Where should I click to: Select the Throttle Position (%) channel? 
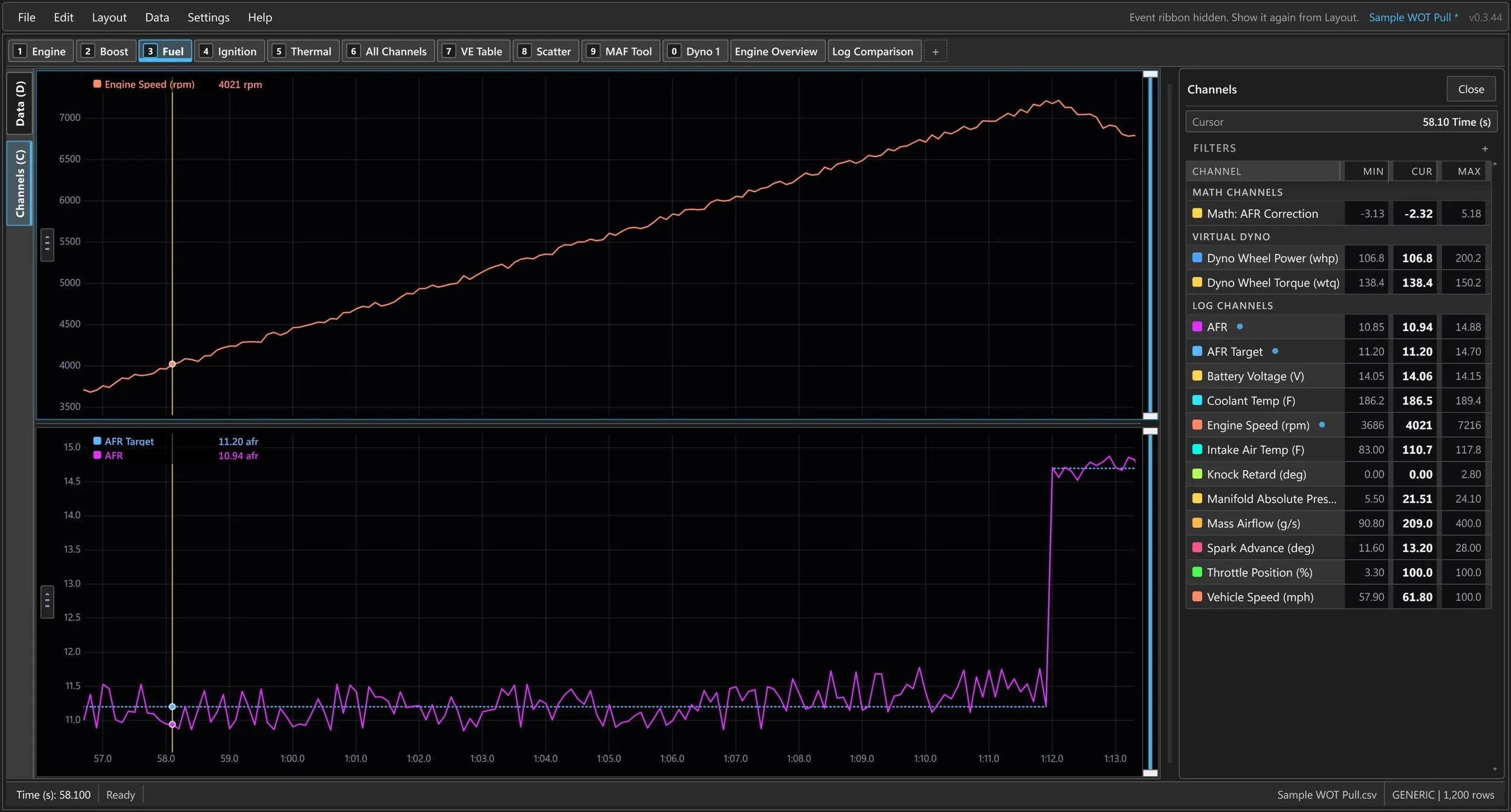tap(1338, 572)
